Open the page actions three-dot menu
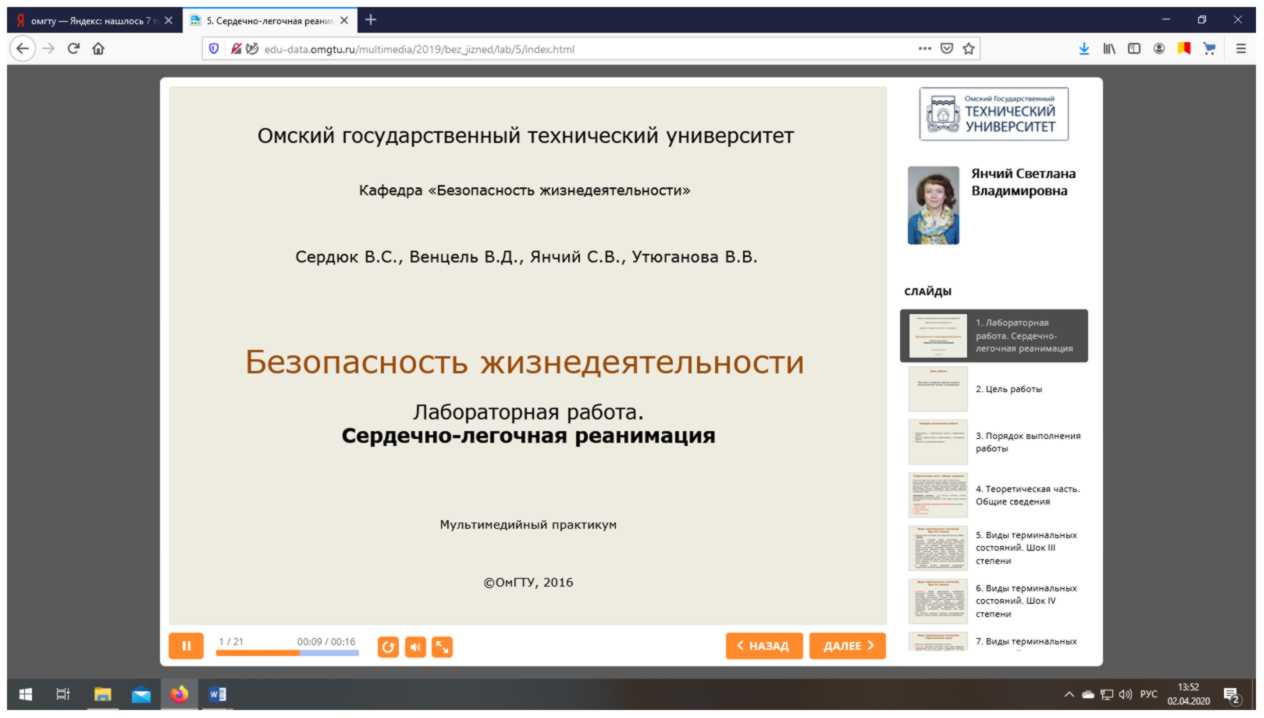Screen dimensions: 1264x718 tap(924, 48)
